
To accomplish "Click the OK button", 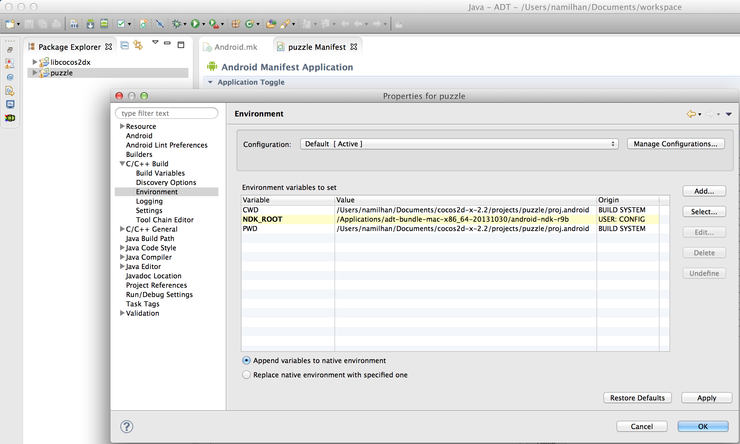I will click(x=703, y=426).
